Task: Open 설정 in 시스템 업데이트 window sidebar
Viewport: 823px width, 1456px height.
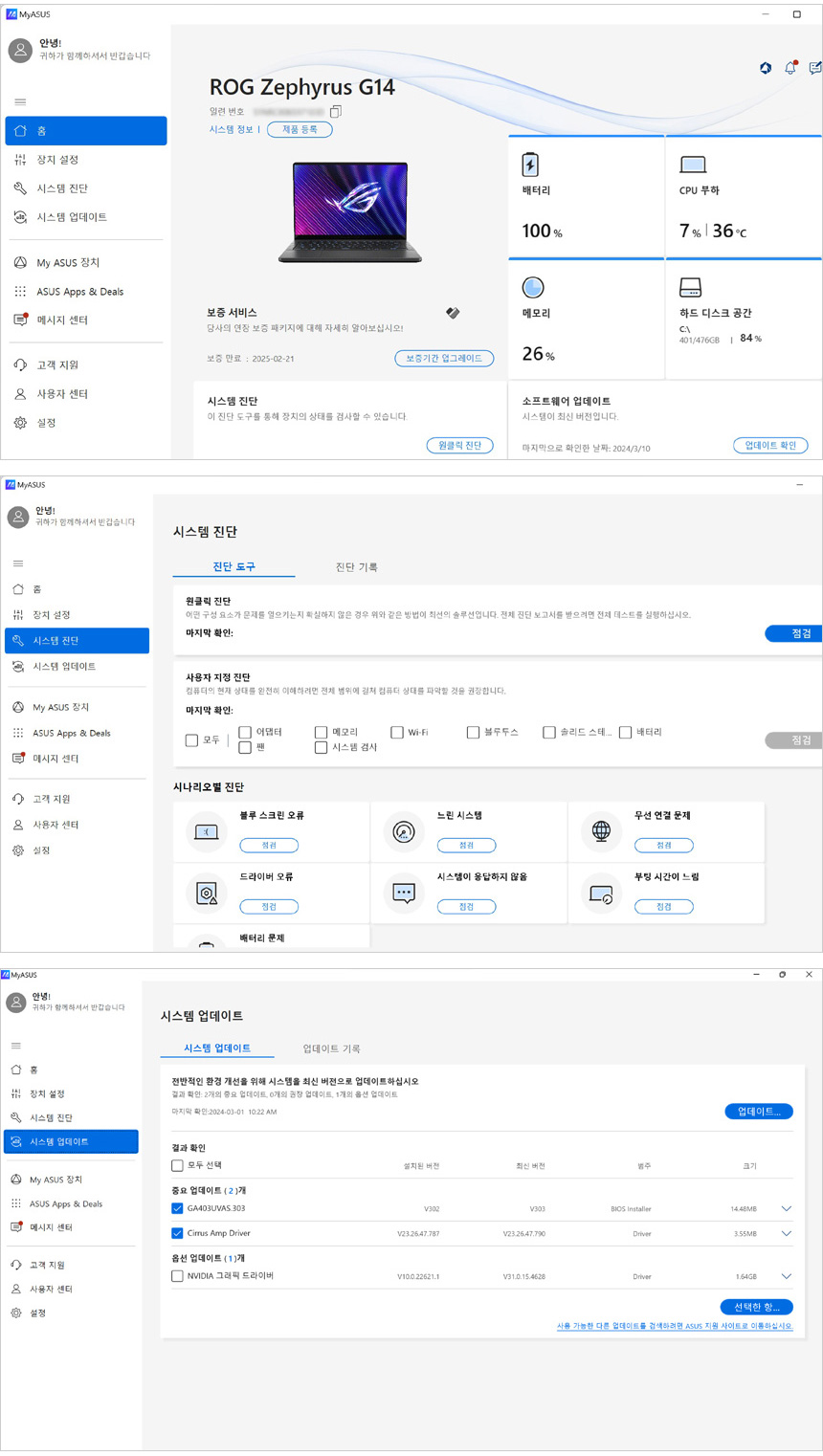Action: [x=72, y=1313]
